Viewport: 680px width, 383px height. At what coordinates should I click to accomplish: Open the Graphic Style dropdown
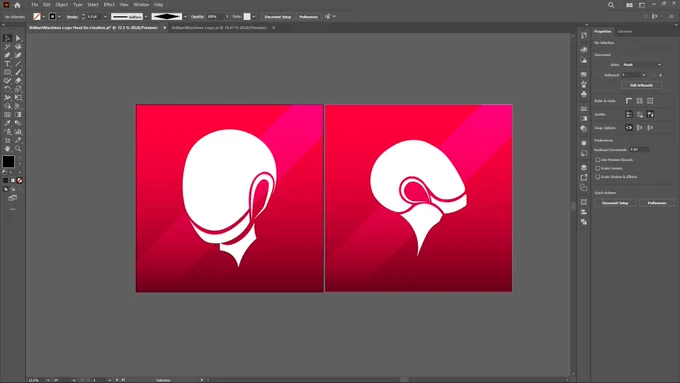coord(254,16)
